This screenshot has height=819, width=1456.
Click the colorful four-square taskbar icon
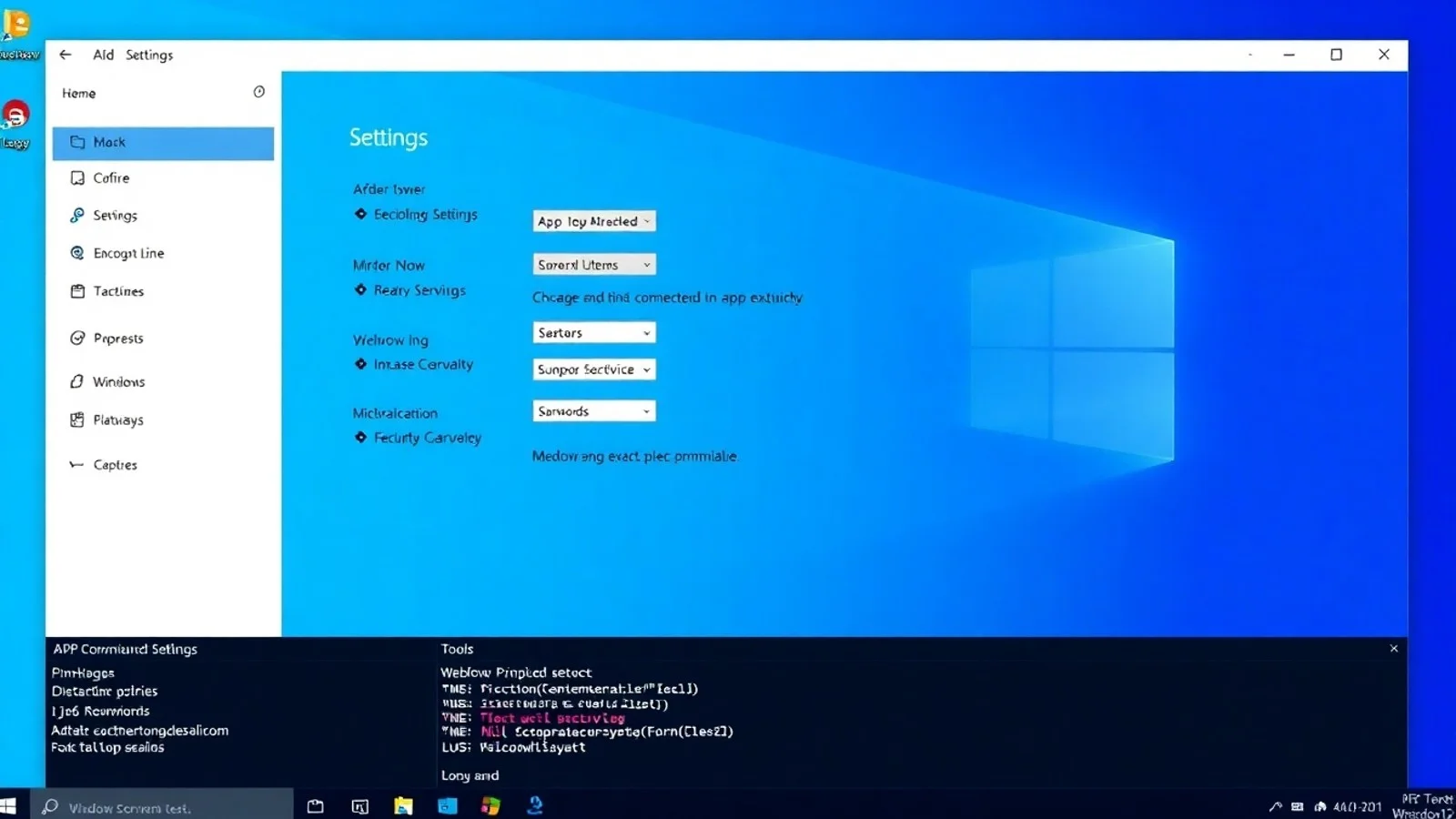tap(490, 806)
